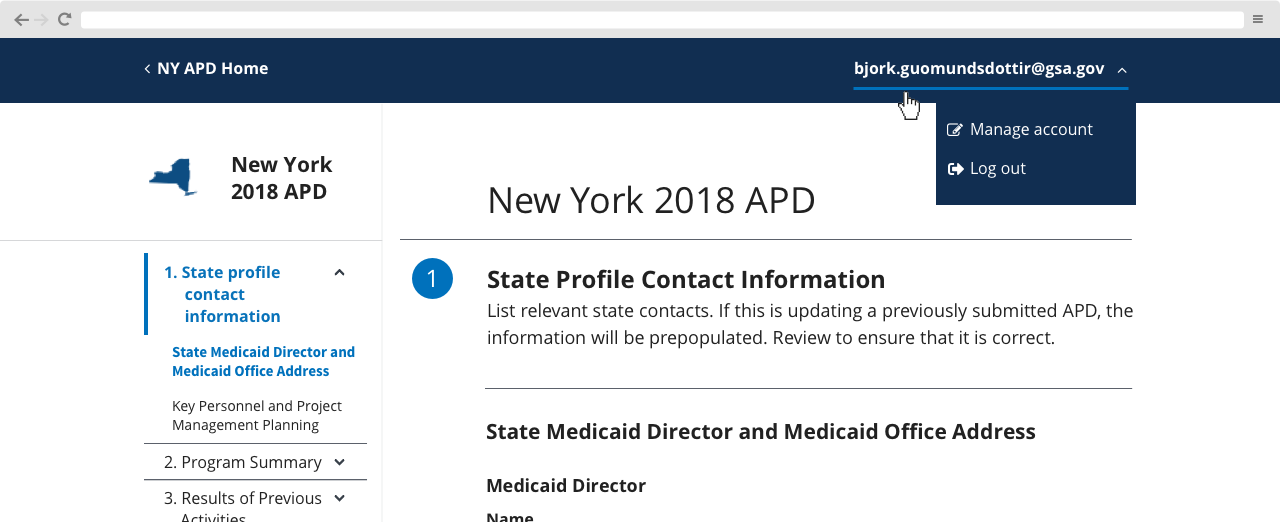The width and height of the screenshot is (1280, 522).
Task: Collapse State profile contact information section
Action: click(339, 272)
